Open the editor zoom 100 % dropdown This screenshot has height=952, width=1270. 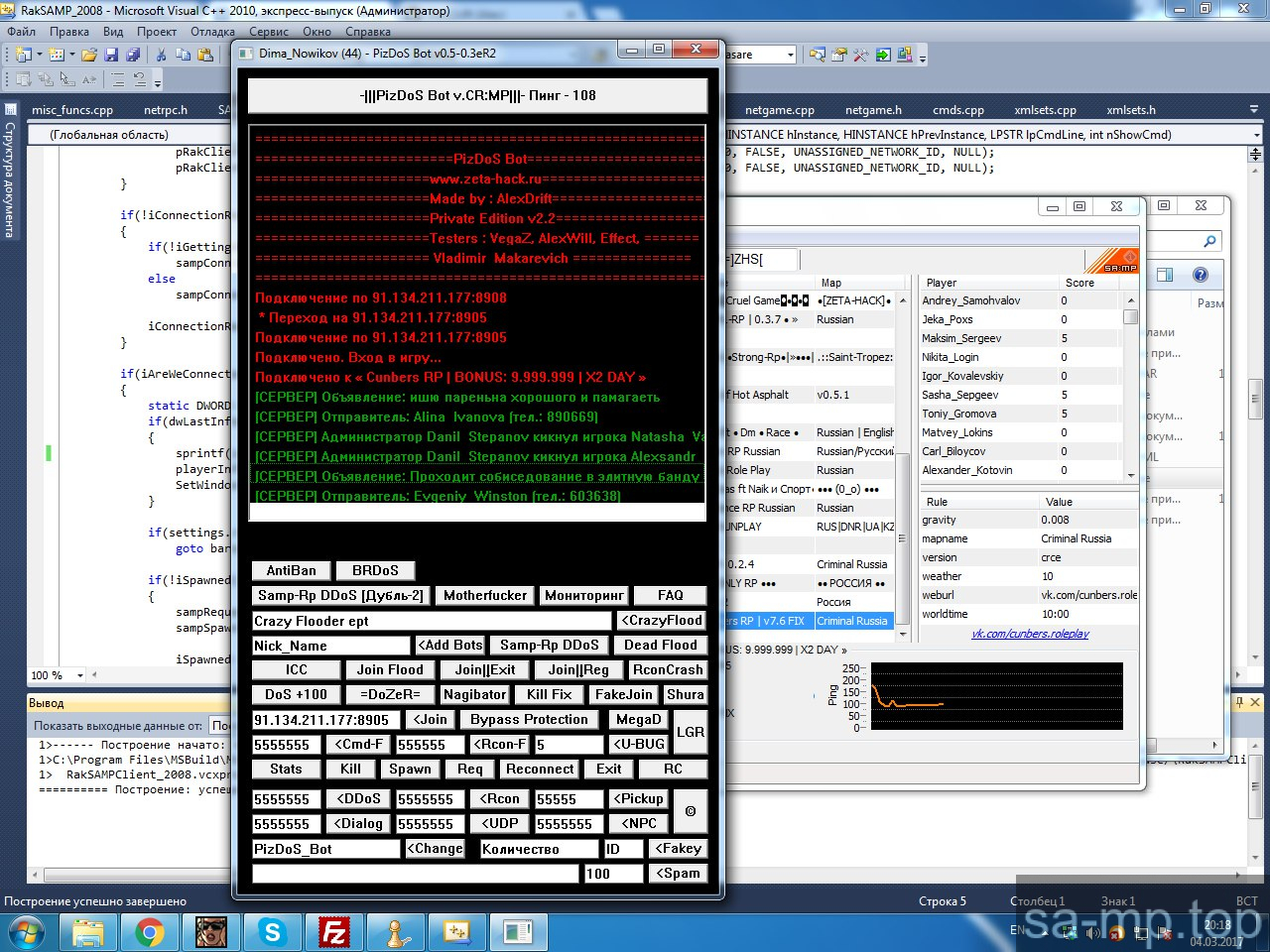(79, 675)
